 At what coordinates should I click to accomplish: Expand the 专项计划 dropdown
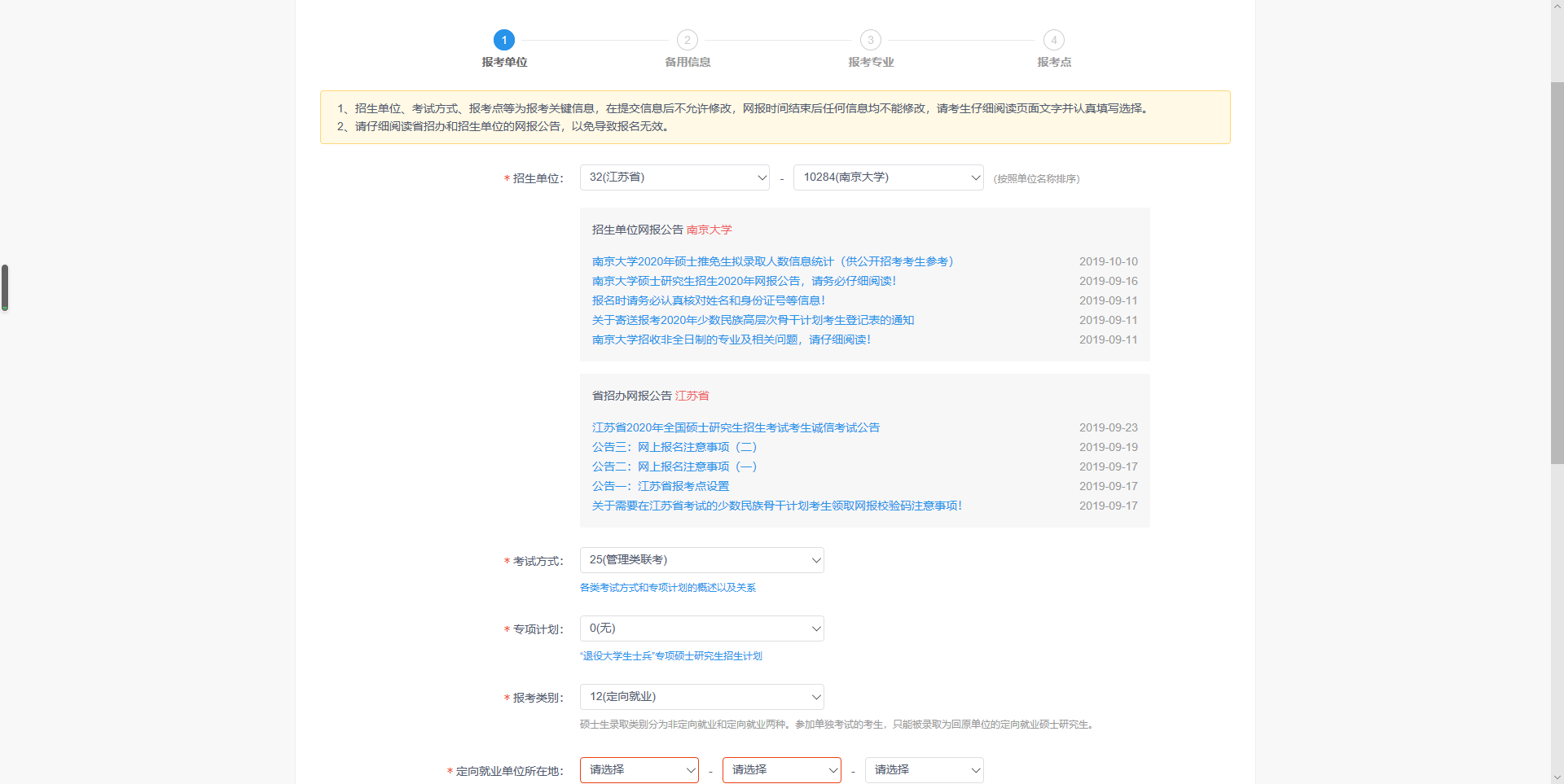tap(701, 629)
